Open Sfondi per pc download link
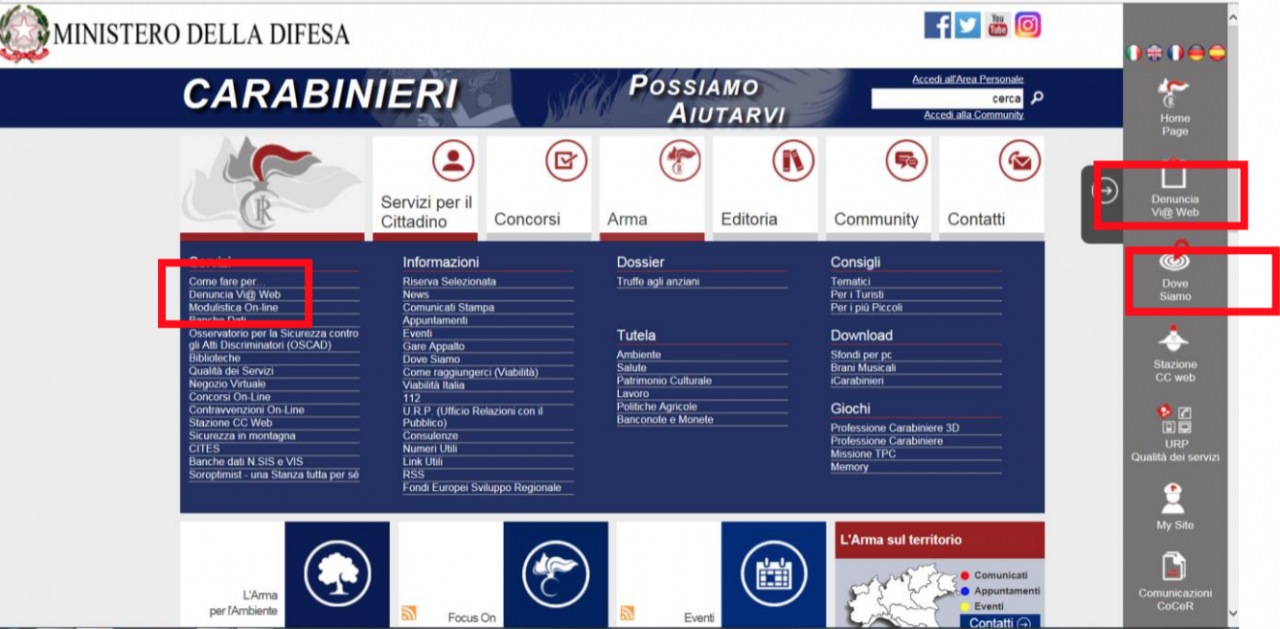 click(861, 355)
